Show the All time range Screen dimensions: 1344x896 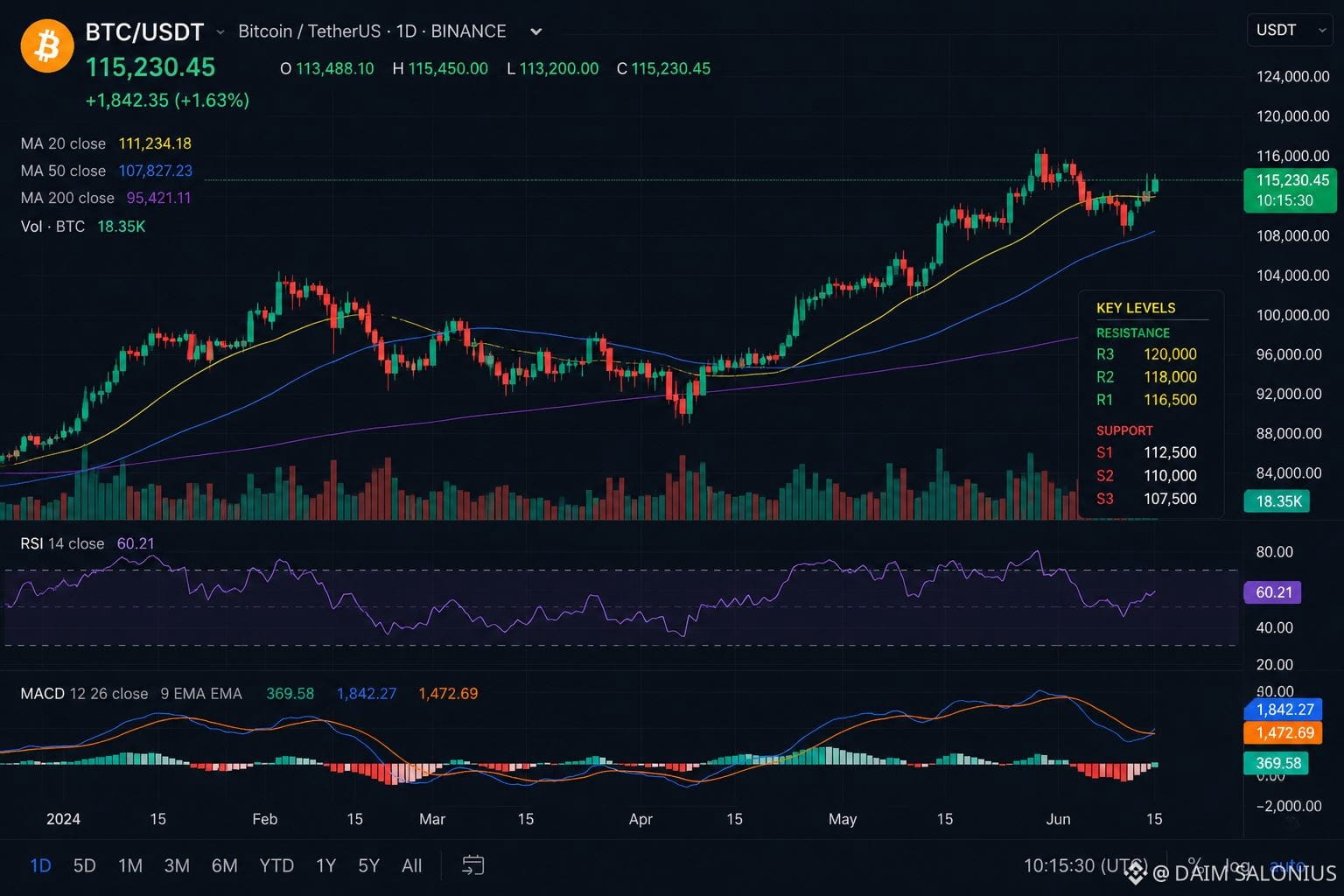(411, 865)
